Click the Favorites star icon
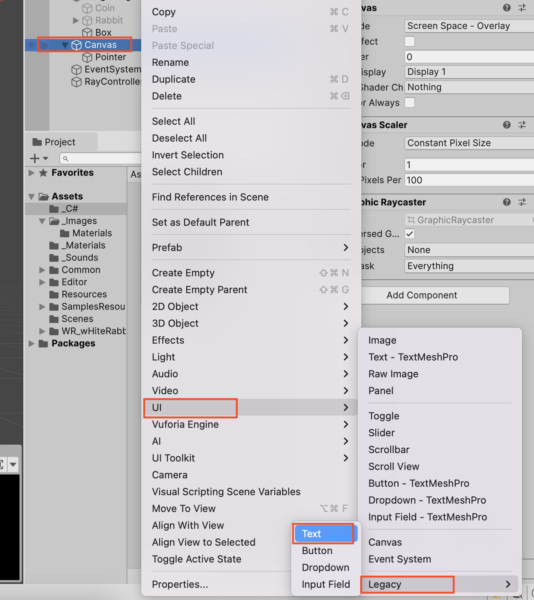 coord(43,173)
